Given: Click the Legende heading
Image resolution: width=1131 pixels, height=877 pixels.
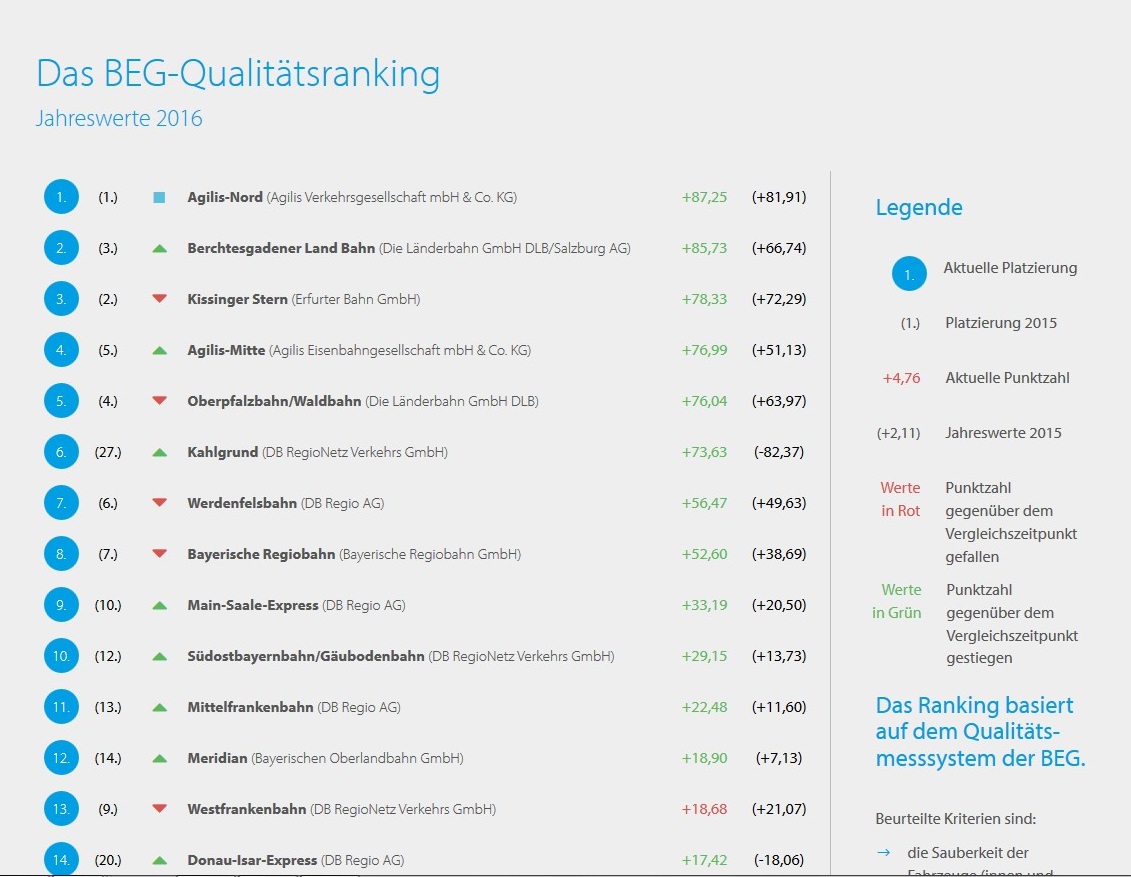Looking at the screenshot, I should [919, 208].
